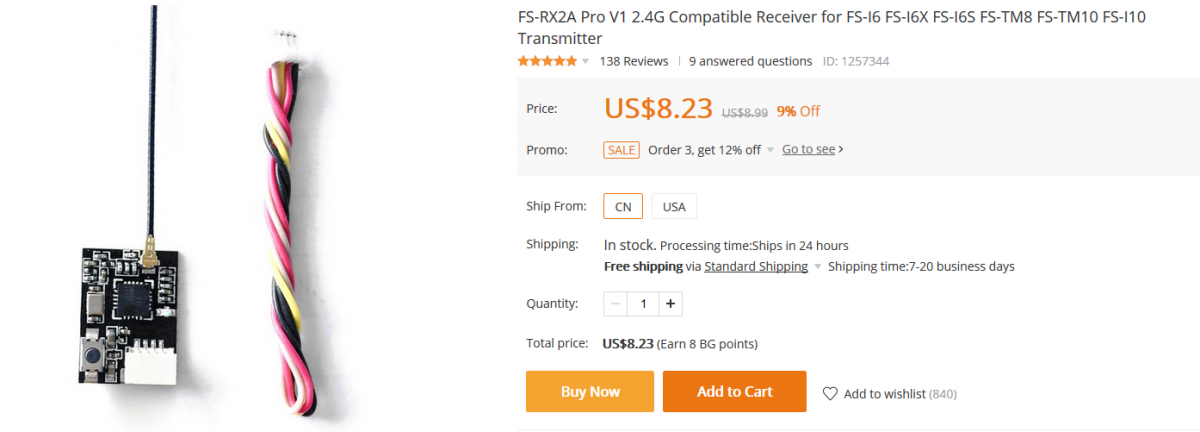The height and width of the screenshot is (432, 1200).
Task: Click the 9% Off discount label
Action: (798, 111)
